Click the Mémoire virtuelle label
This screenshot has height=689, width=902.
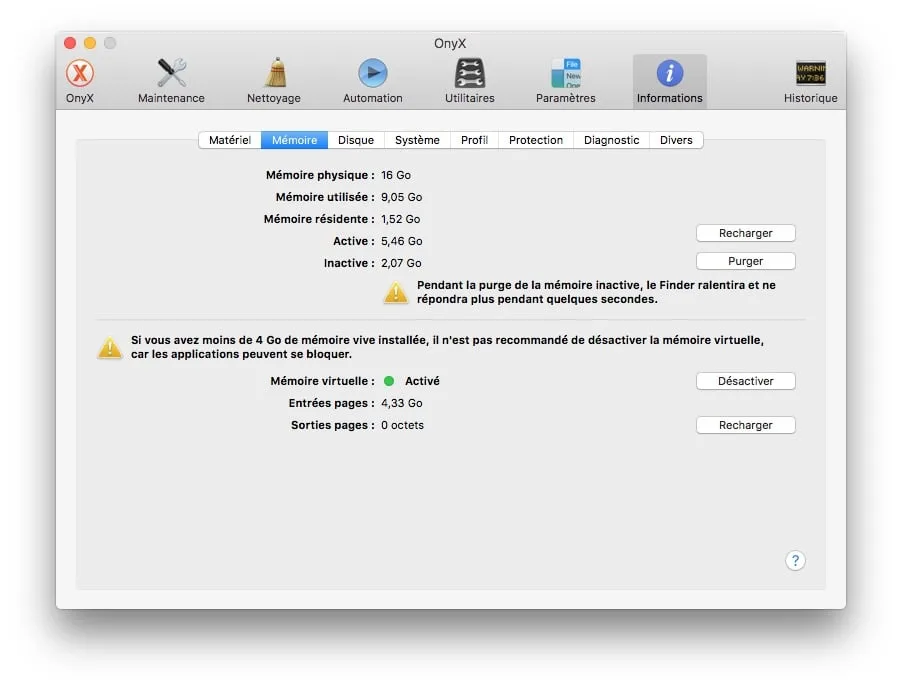coord(323,381)
